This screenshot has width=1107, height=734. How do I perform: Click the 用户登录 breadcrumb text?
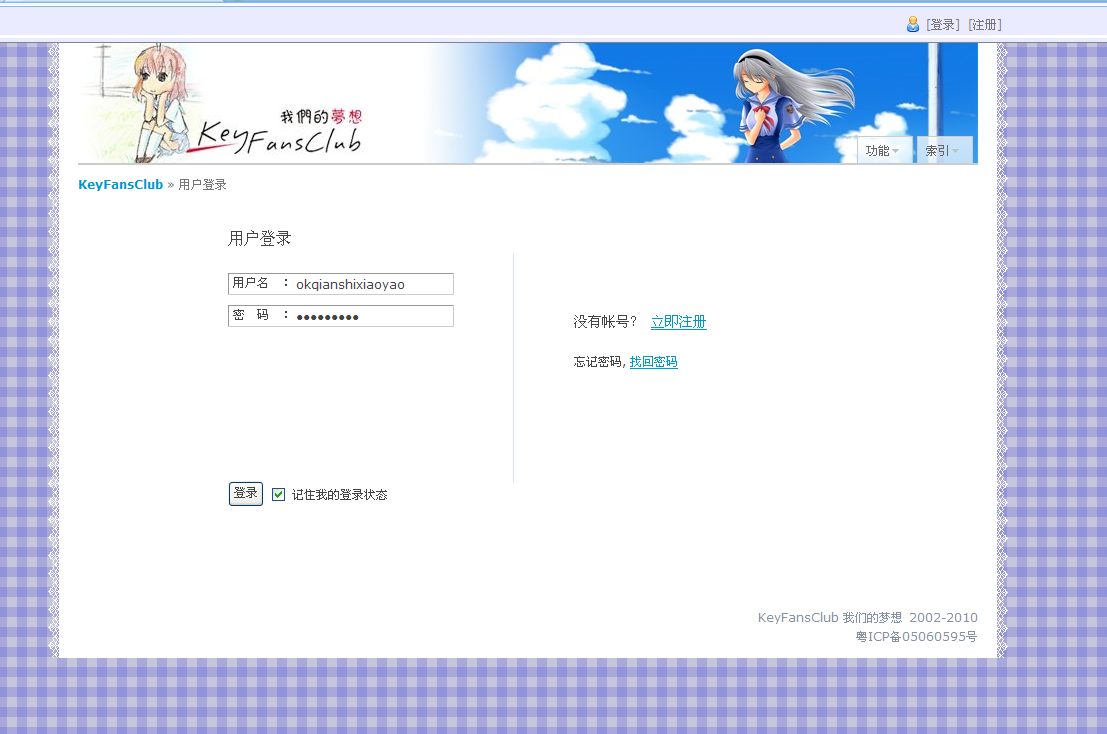point(203,185)
